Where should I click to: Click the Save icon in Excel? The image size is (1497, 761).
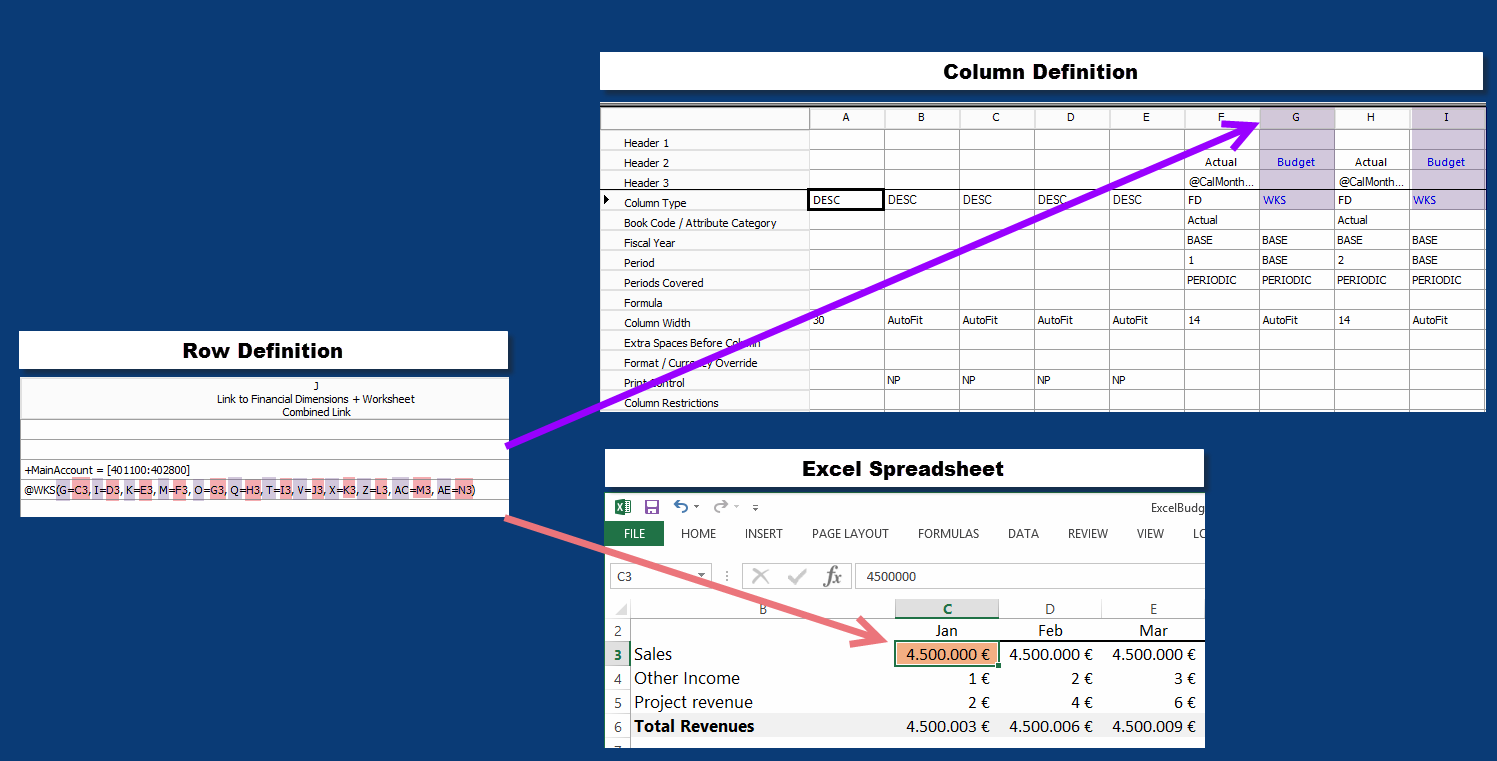pyautogui.click(x=651, y=507)
